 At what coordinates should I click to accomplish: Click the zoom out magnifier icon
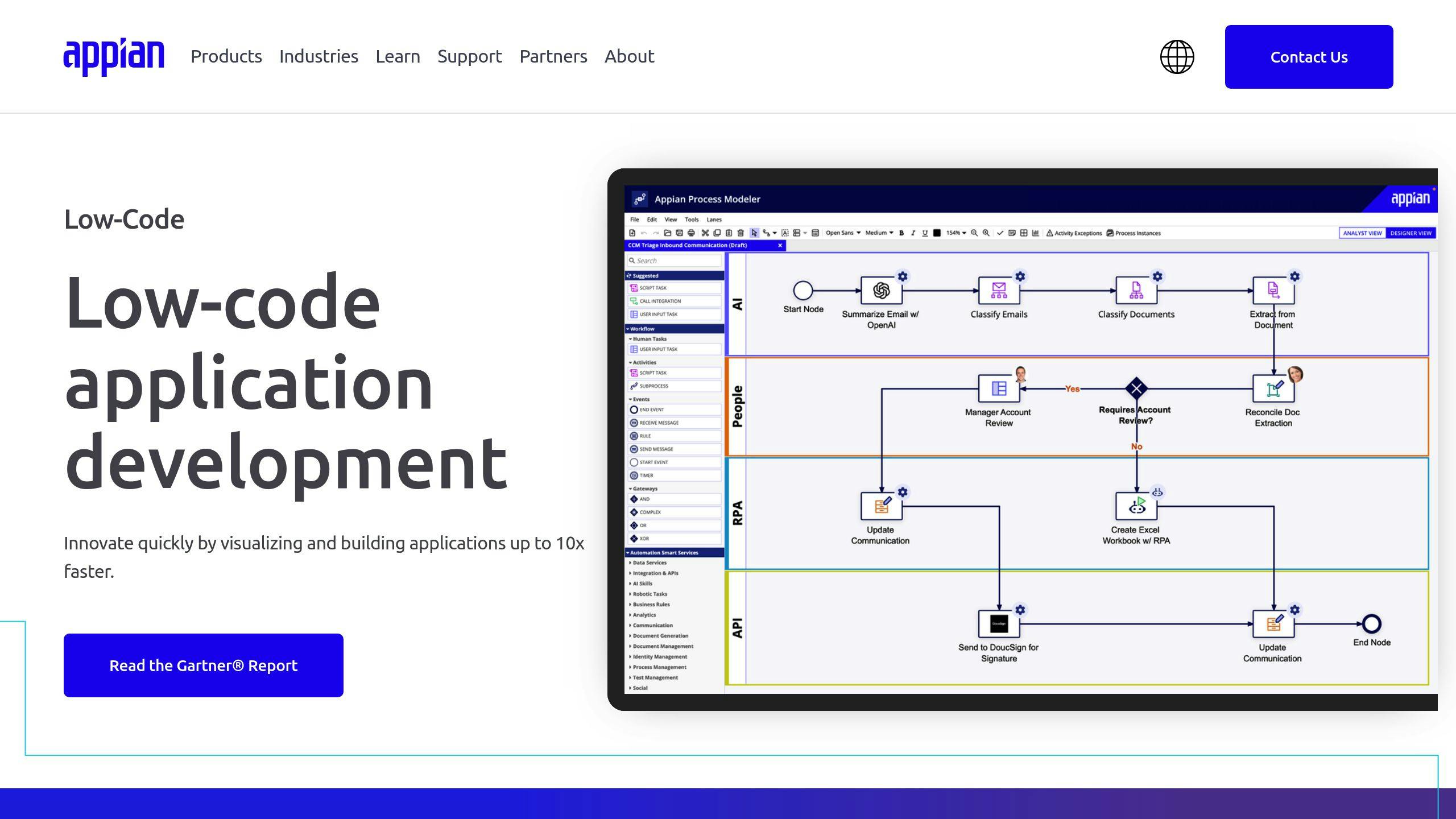[x=974, y=233]
